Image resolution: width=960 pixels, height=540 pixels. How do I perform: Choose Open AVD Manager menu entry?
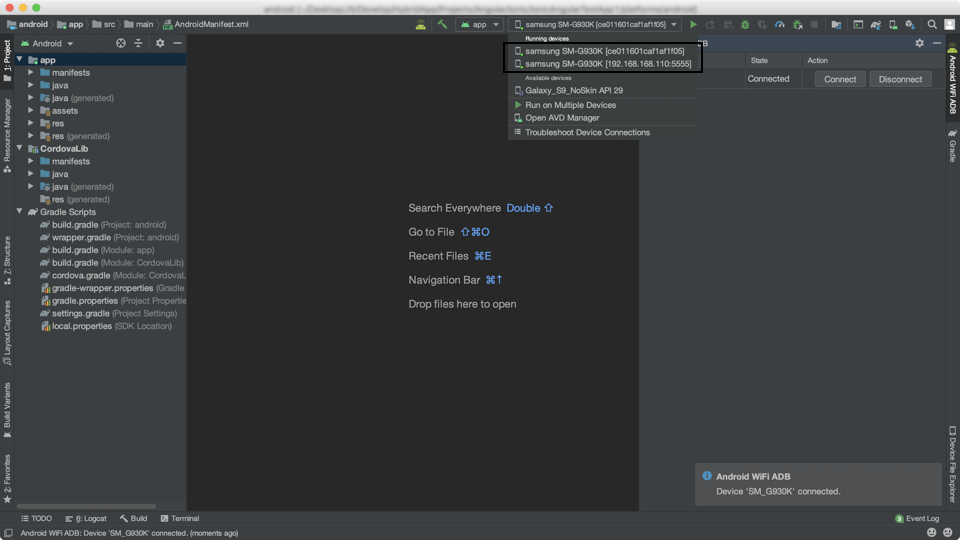[602, 118]
